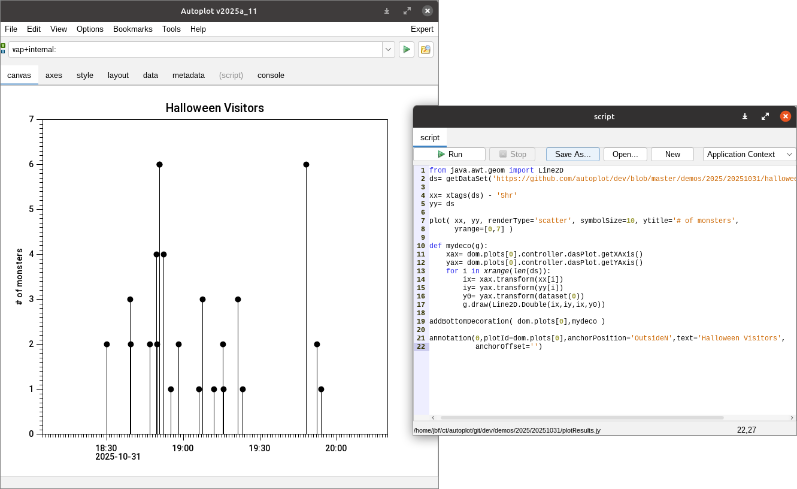Click the green Run script button
The width and height of the screenshot is (797, 489).
click(449, 154)
